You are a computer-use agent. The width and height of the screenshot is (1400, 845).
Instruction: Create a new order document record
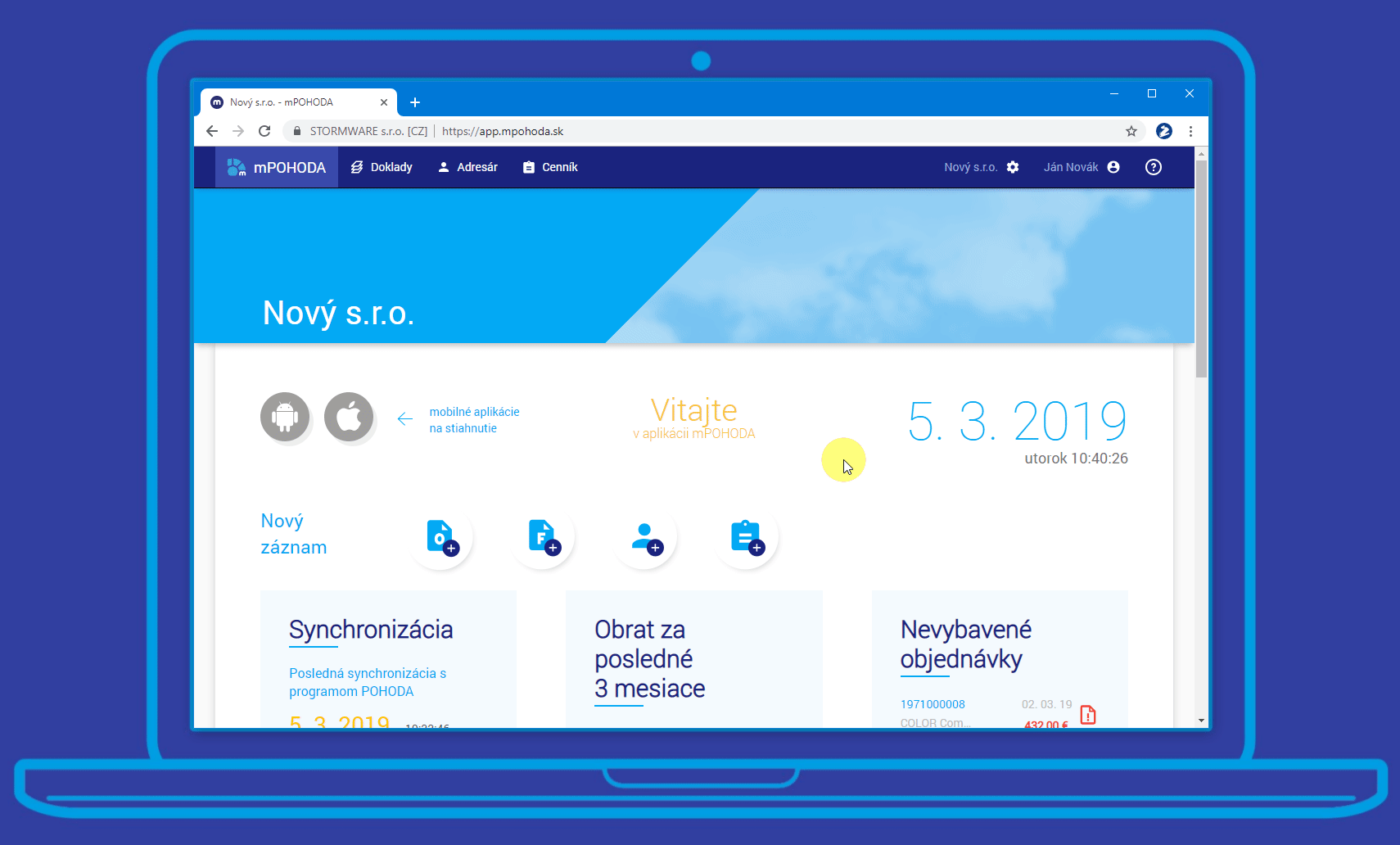[441, 537]
